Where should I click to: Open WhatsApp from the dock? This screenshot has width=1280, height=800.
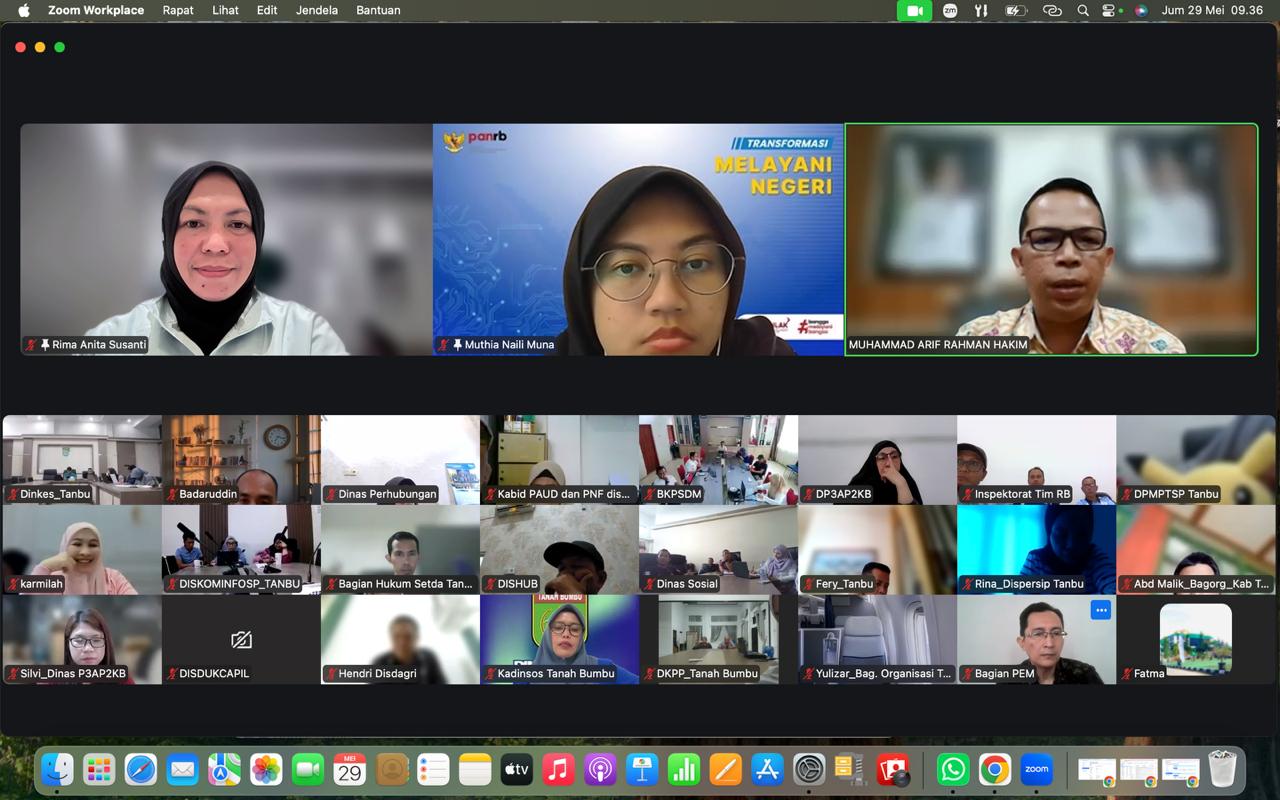tap(953, 769)
